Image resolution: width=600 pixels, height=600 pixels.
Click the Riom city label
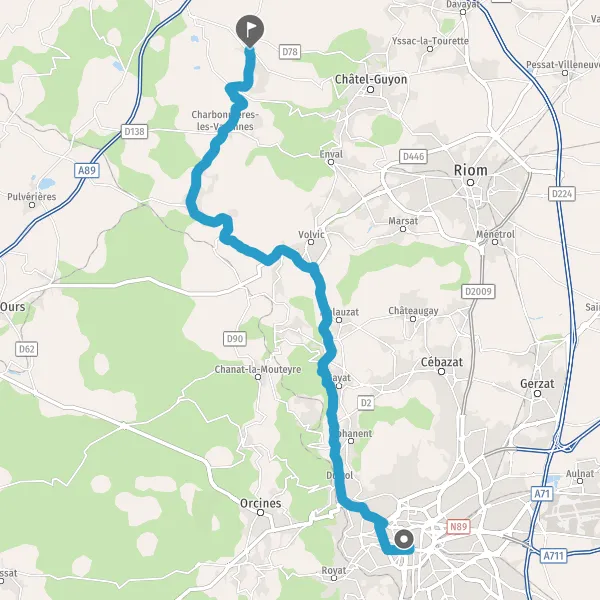(x=471, y=170)
